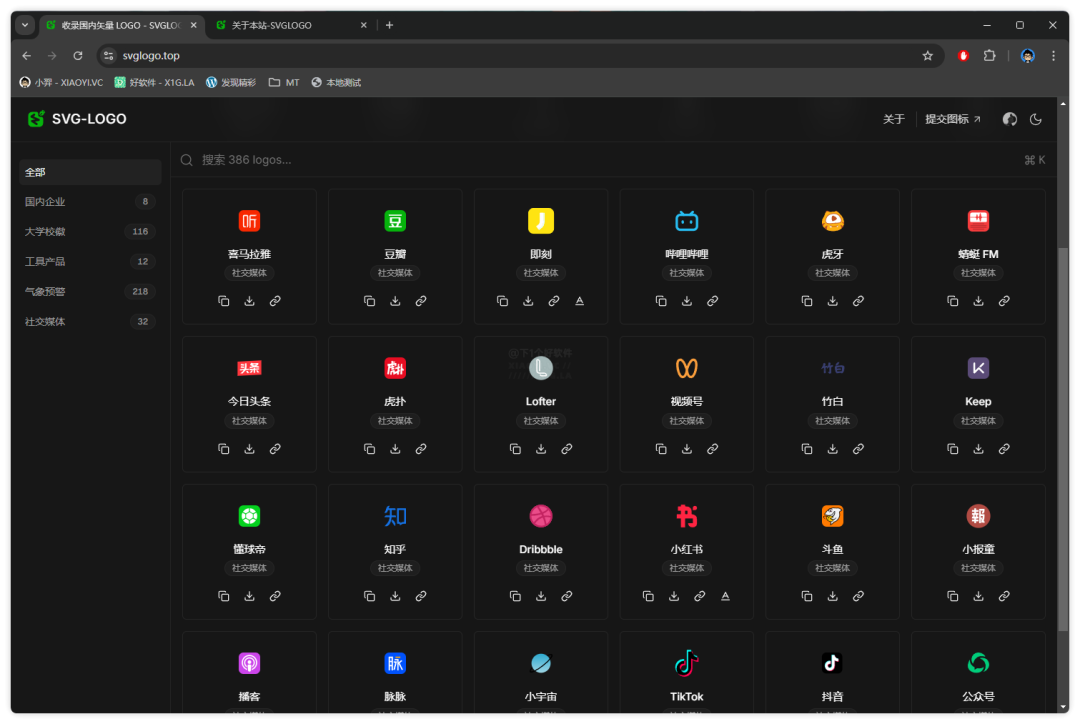Click the page vertical scrollbar
The image size is (1080, 724).
click(x=1063, y=437)
